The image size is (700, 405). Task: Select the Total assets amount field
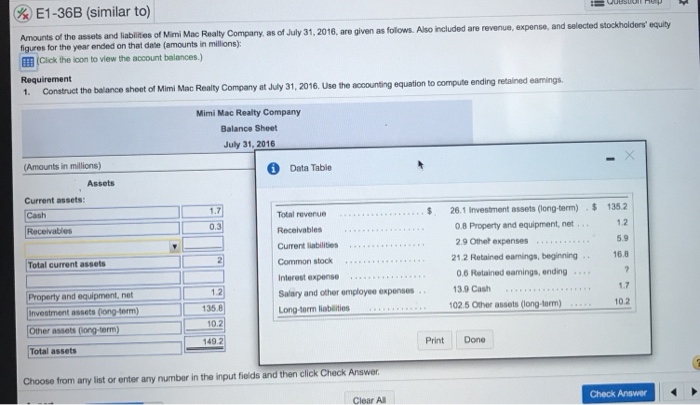[x=204, y=343]
